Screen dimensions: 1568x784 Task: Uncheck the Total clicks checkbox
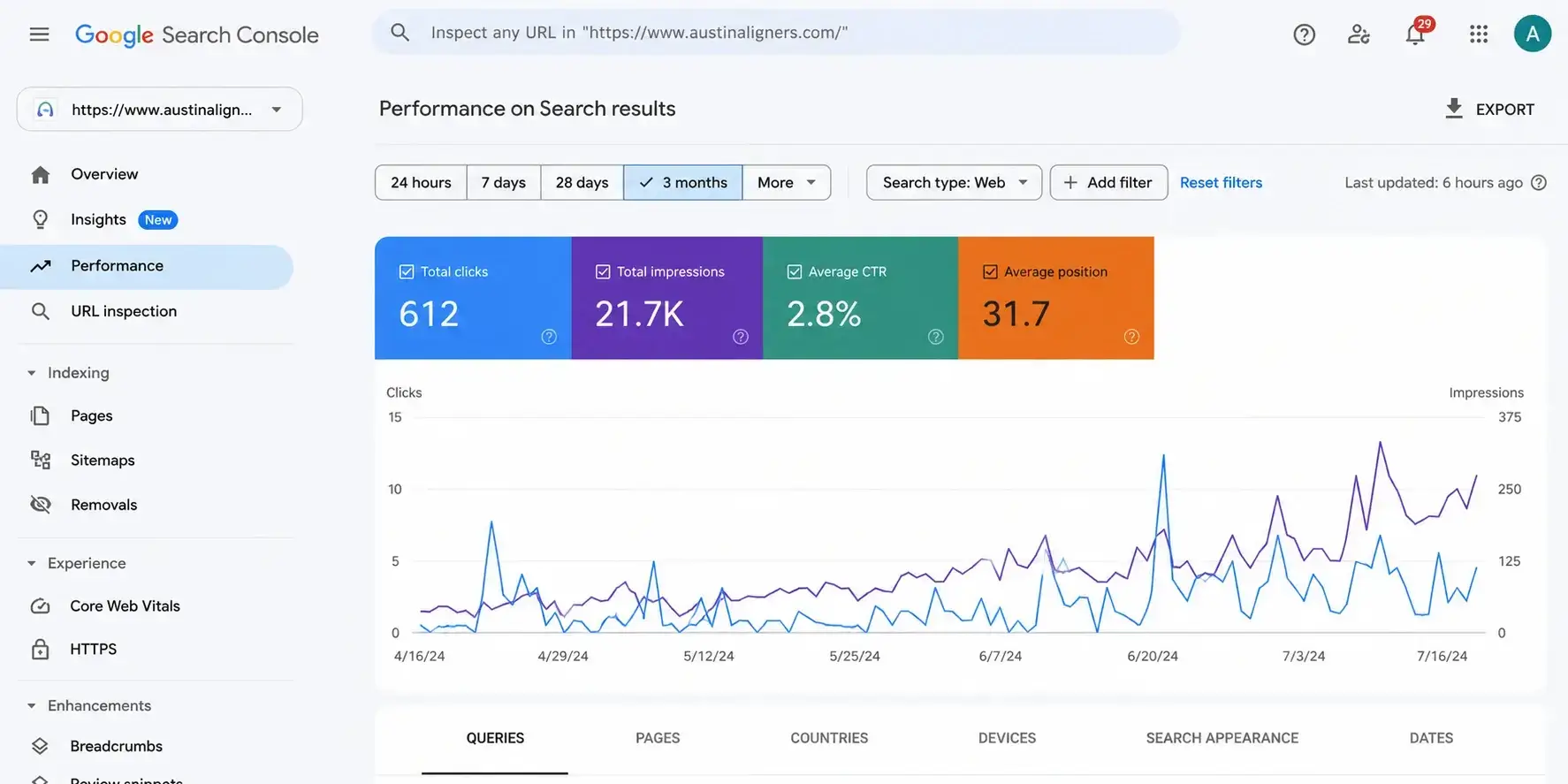point(407,272)
